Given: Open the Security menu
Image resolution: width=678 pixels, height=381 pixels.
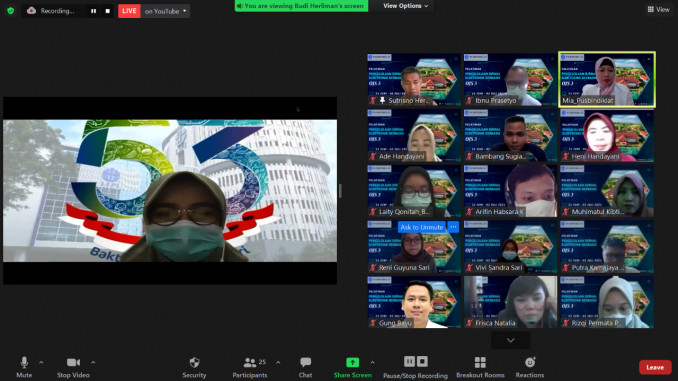Looking at the screenshot, I should point(194,367).
